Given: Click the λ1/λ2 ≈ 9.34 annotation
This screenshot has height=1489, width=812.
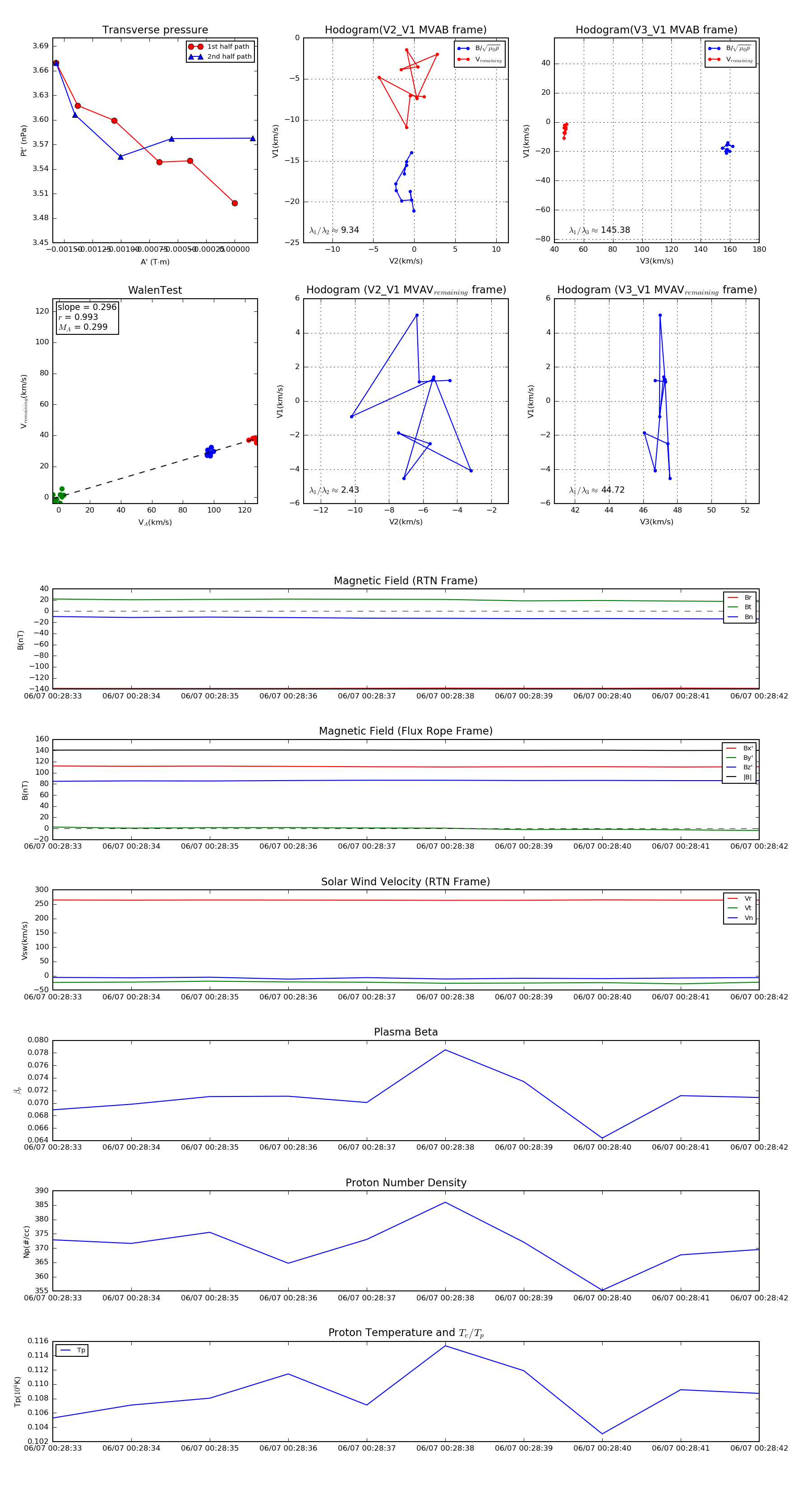Looking at the screenshot, I should [334, 230].
